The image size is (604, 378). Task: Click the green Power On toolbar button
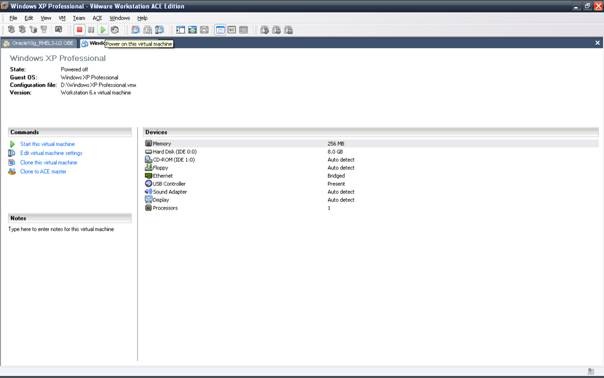pos(102,30)
